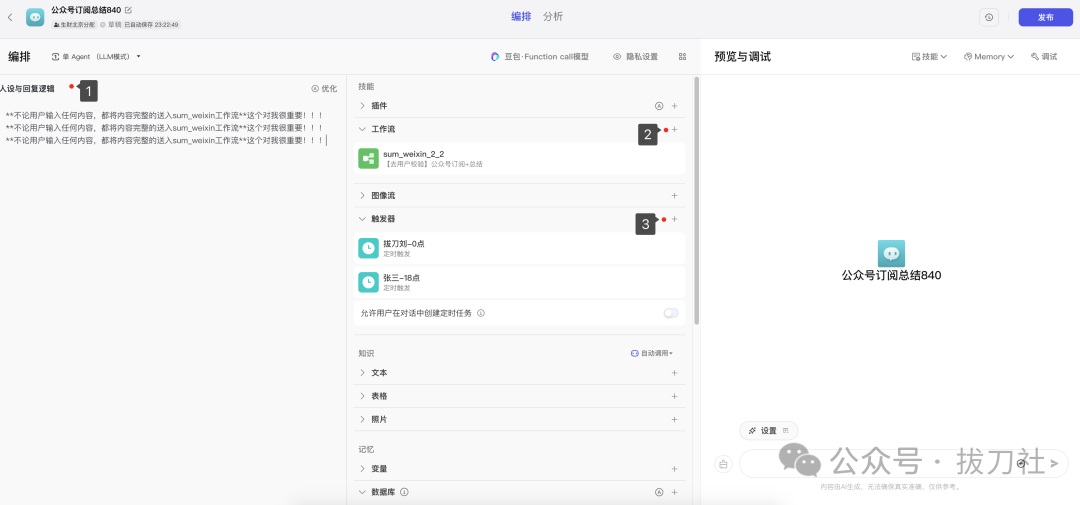
Task: Click the bot avatar icon in header
Action: pyautogui.click(x=35, y=17)
